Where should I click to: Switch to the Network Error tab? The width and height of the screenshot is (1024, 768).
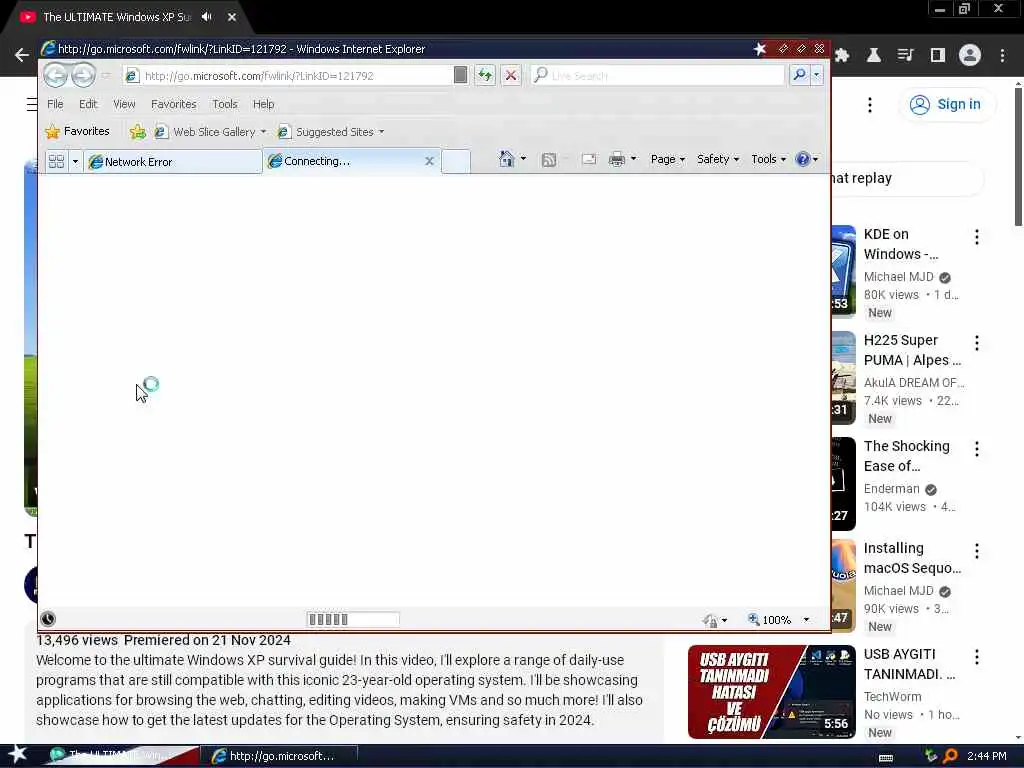(173, 161)
